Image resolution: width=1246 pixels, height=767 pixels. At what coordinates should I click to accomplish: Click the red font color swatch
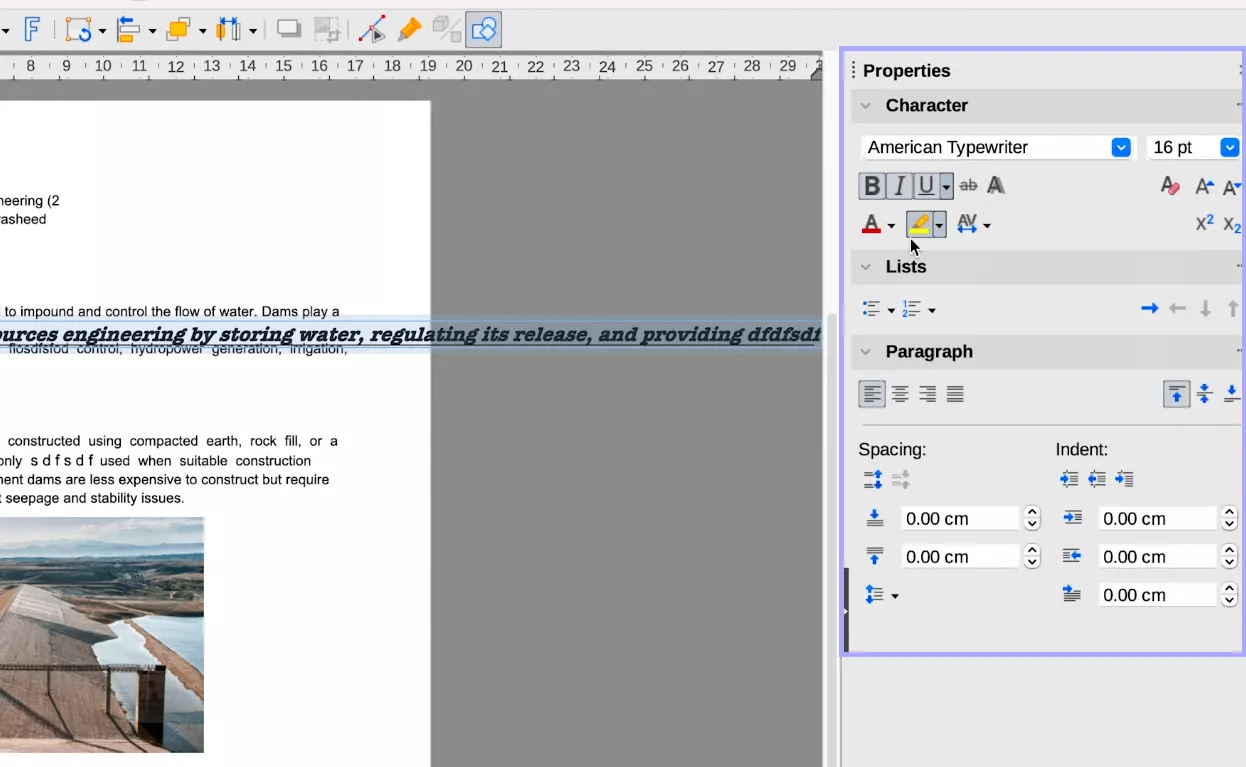872,223
